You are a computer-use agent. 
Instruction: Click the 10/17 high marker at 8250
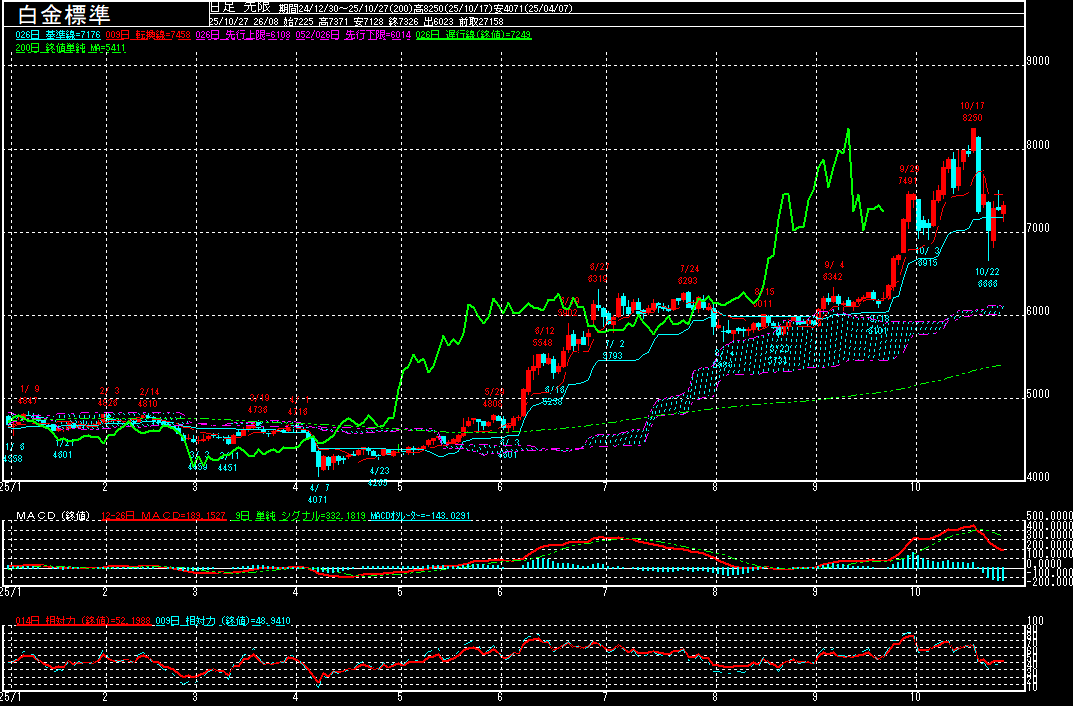click(972, 112)
